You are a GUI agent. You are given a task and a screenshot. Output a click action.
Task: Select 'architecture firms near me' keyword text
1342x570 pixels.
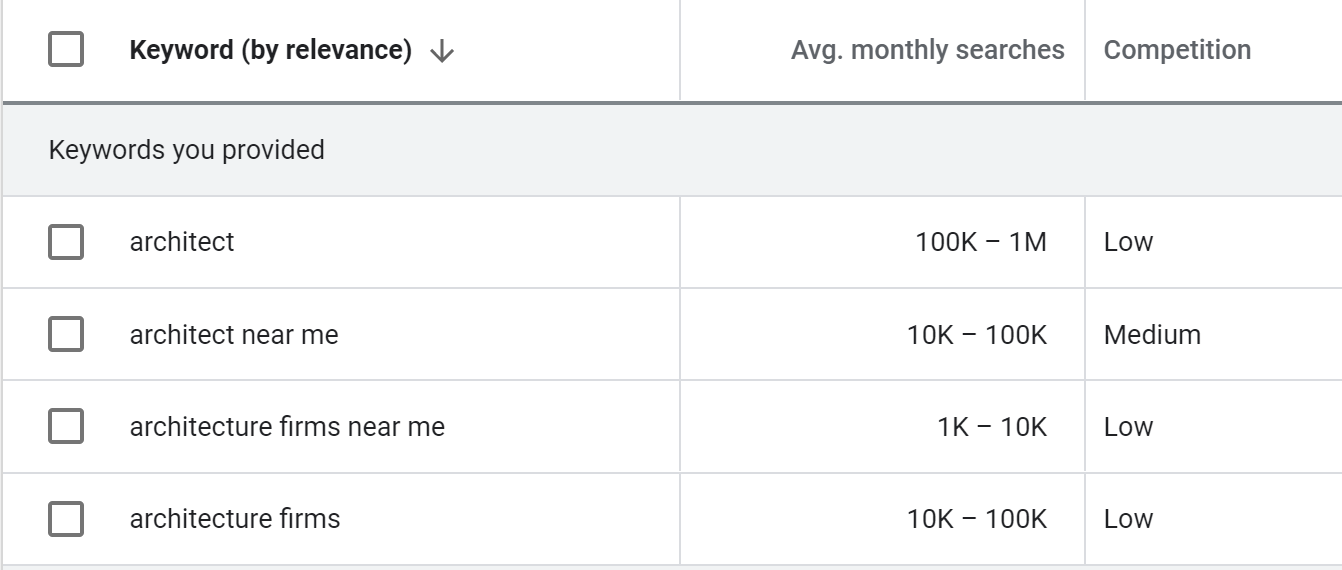(287, 427)
